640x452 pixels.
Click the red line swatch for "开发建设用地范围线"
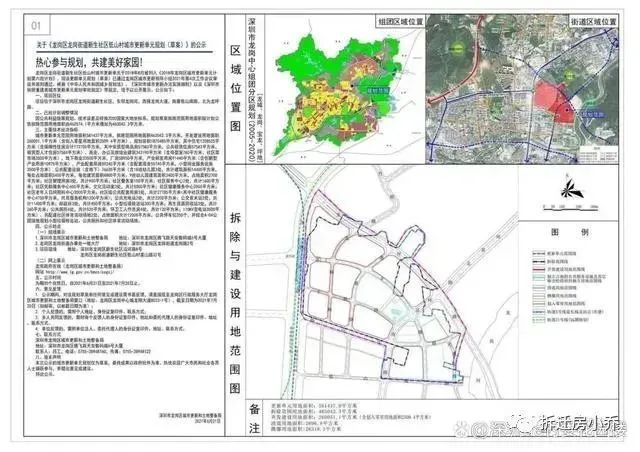[x=538, y=269]
